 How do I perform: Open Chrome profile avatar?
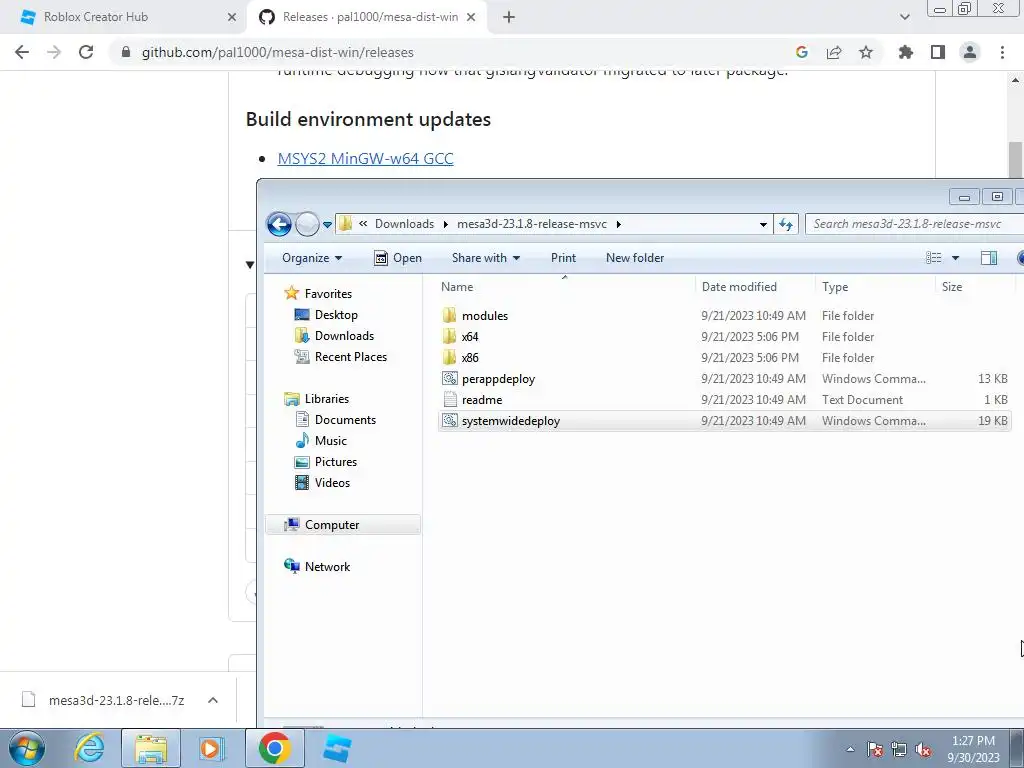click(970, 52)
